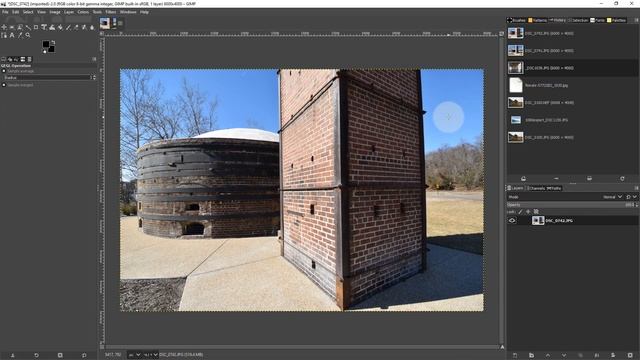Switch to the Brushes tab
The image size is (640, 360).
click(x=516, y=20)
